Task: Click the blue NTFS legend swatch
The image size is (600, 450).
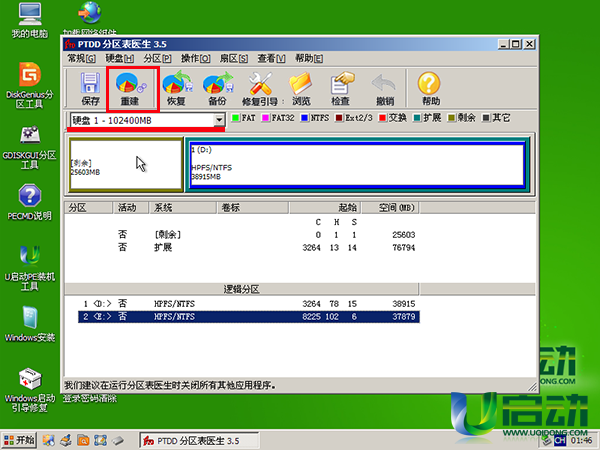Action: (x=305, y=117)
